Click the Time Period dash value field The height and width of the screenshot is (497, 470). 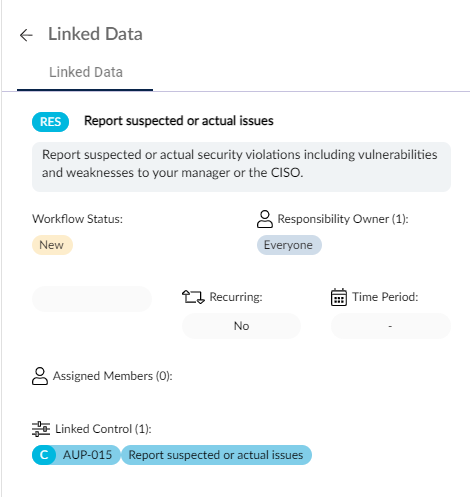coord(391,326)
